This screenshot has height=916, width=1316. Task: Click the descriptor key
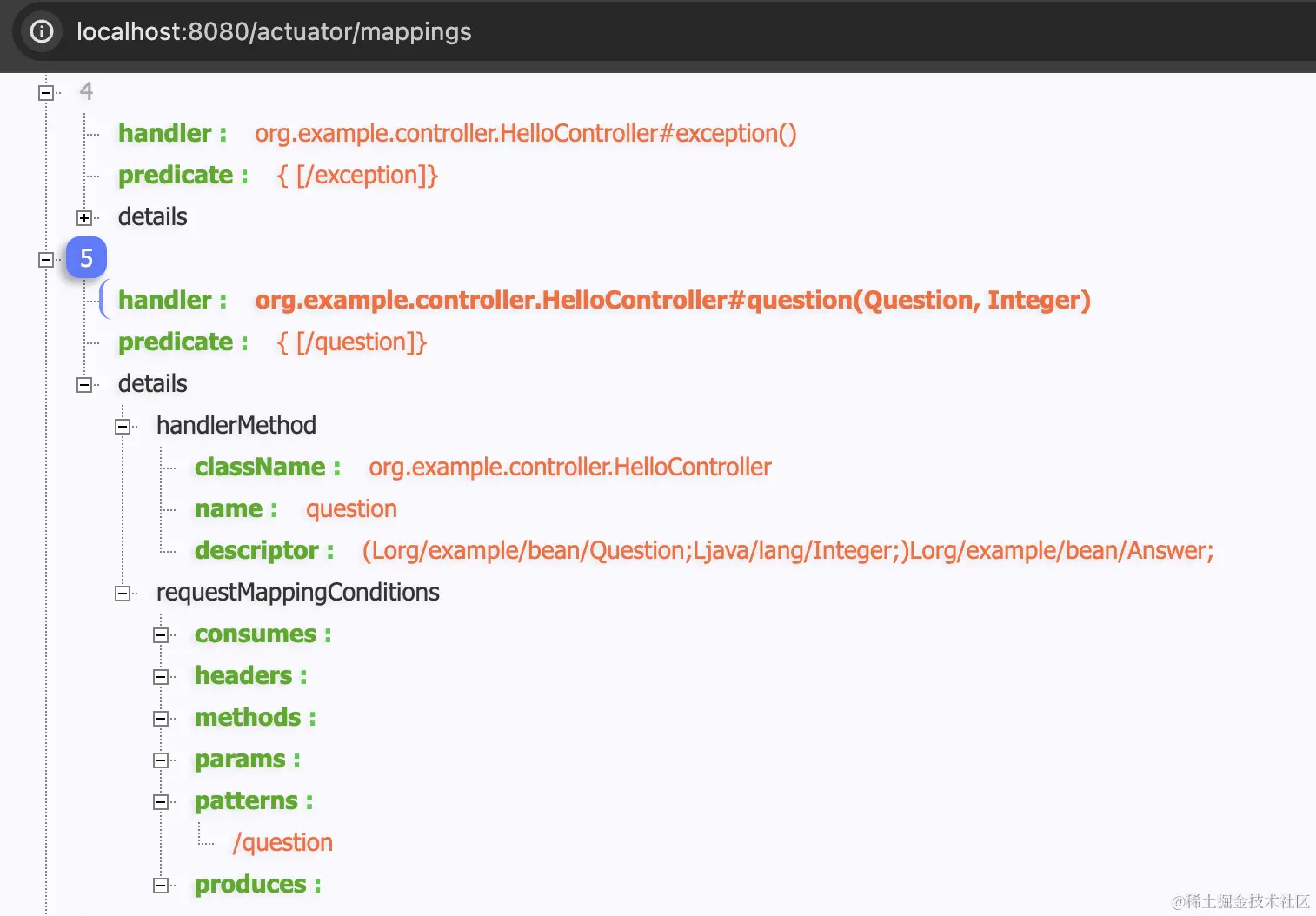(264, 550)
